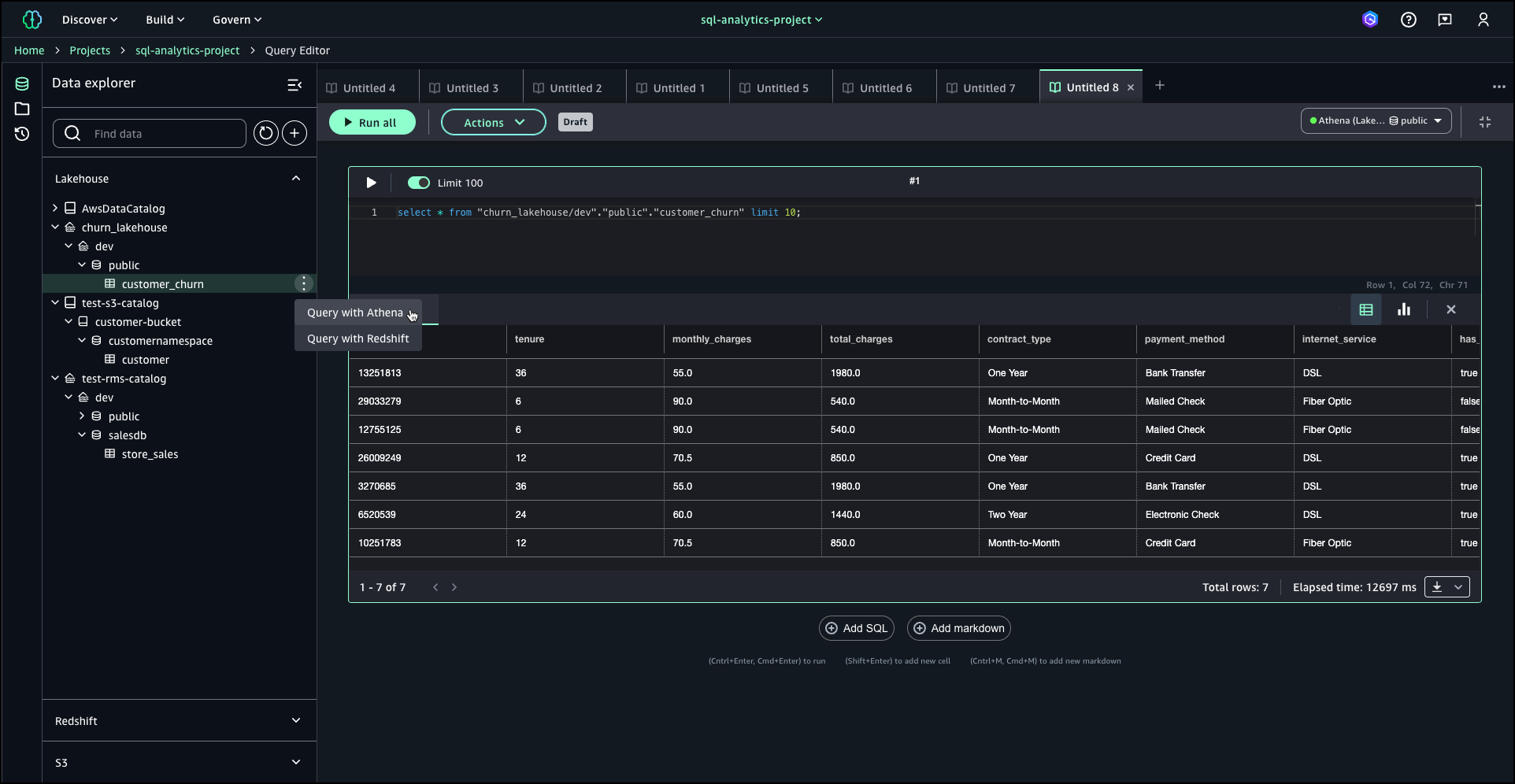Click the Run all button
The width and height of the screenshot is (1515, 784).
[372, 123]
